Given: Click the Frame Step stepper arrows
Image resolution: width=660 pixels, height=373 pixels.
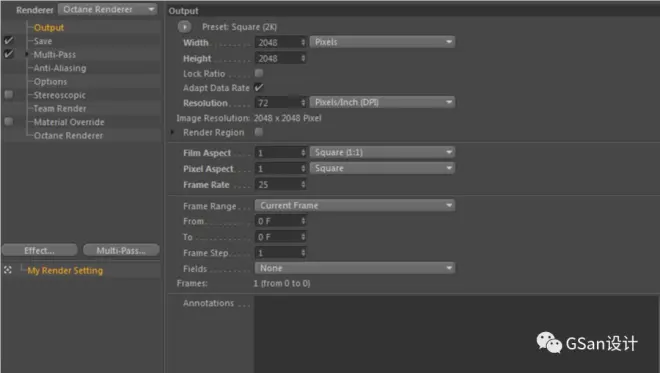Looking at the screenshot, I should tap(303, 253).
